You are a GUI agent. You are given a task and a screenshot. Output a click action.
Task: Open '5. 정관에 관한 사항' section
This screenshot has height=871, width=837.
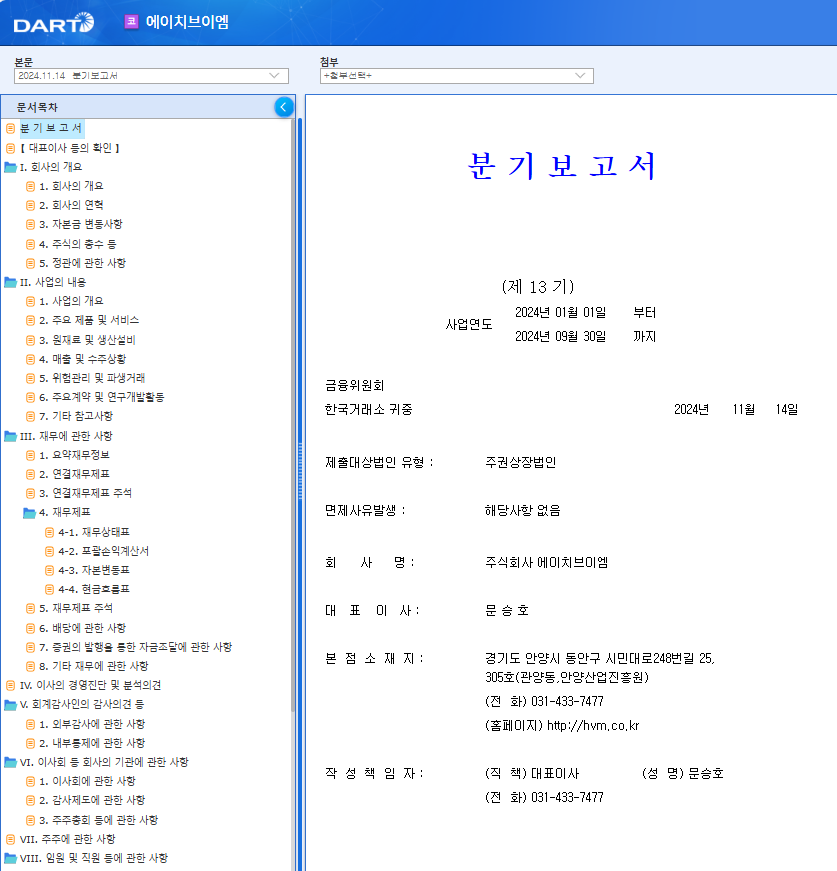82,263
